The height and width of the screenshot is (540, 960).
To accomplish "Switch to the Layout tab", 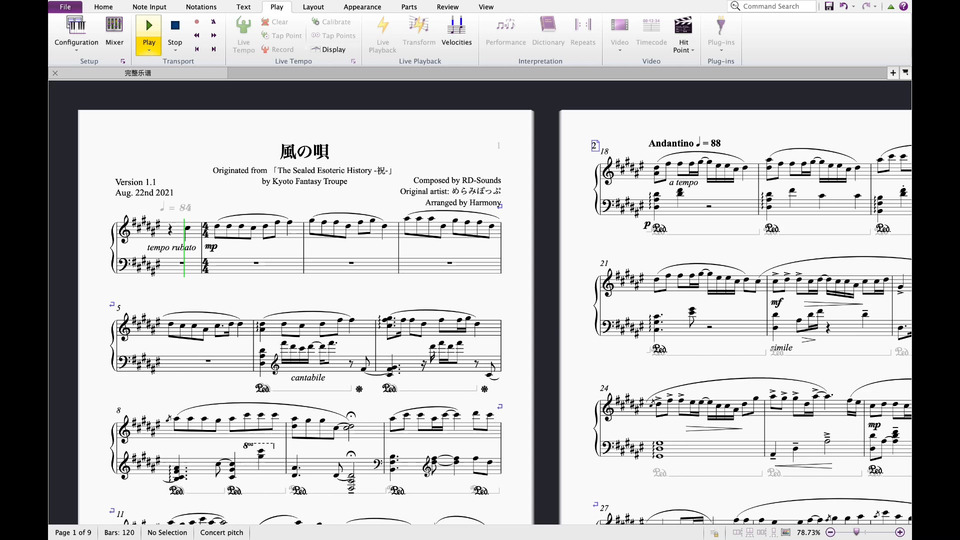I will (313, 7).
